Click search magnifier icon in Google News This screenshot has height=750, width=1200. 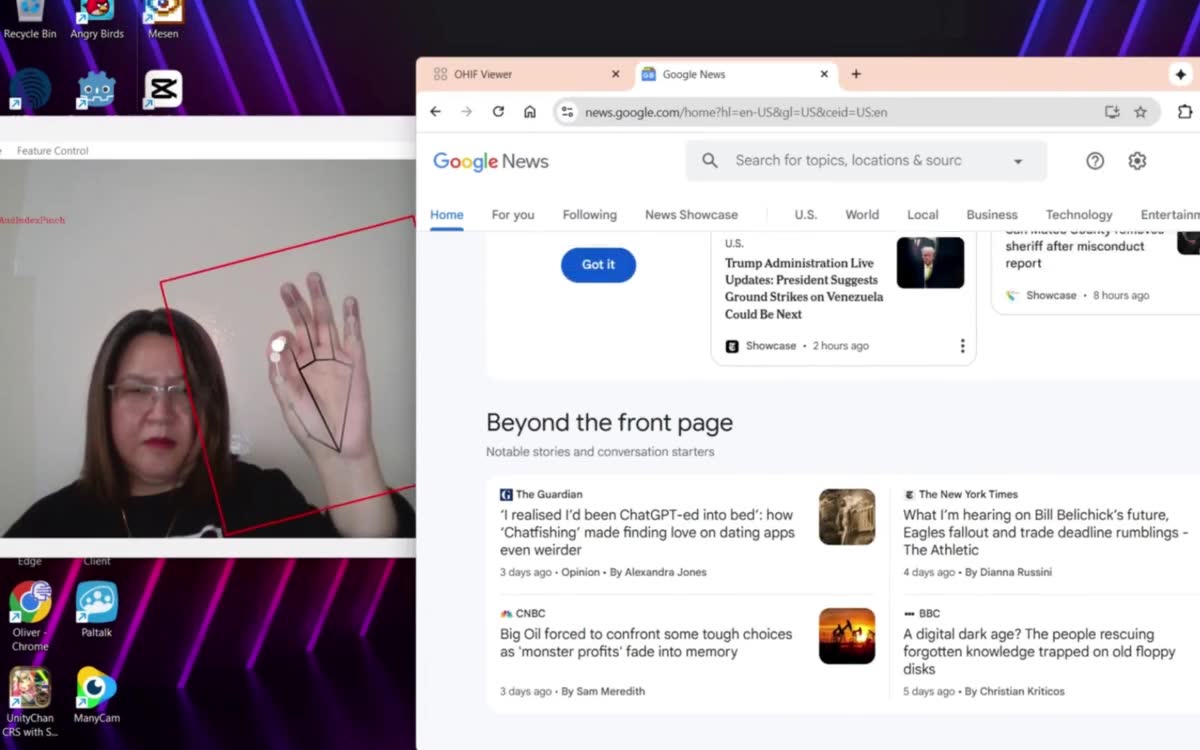(x=710, y=161)
